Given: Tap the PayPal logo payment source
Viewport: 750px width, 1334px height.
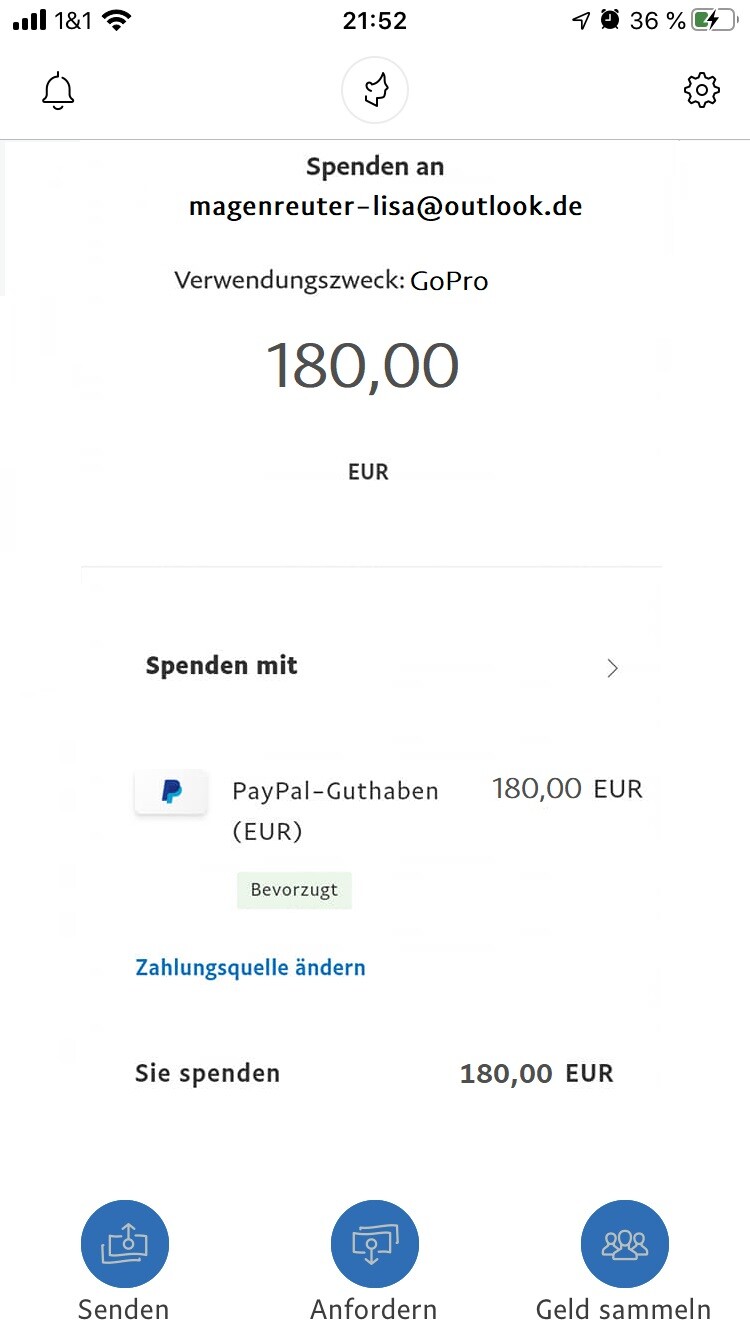Looking at the screenshot, I should (171, 792).
